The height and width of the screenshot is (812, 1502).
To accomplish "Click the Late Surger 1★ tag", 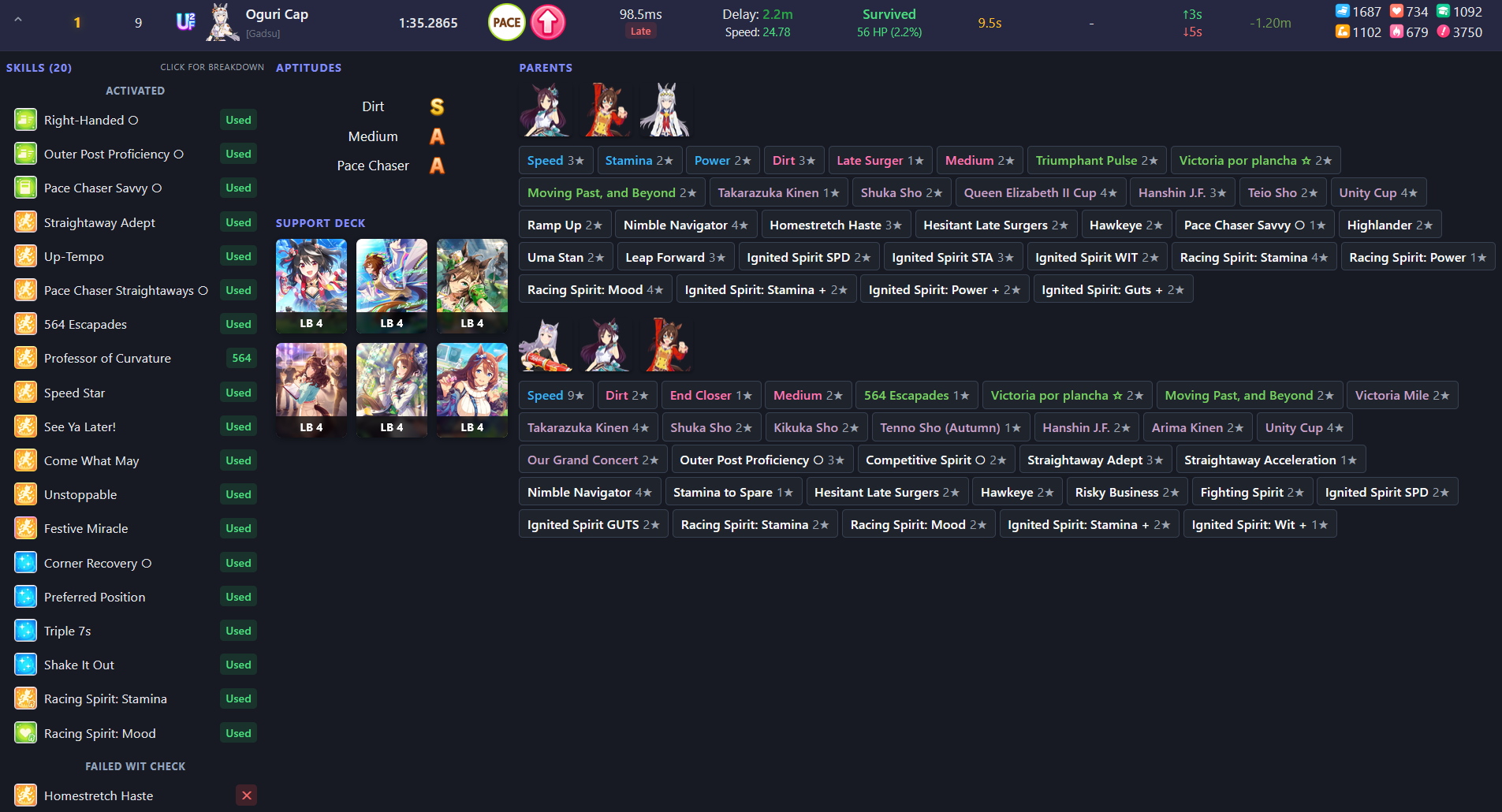I will pos(880,160).
